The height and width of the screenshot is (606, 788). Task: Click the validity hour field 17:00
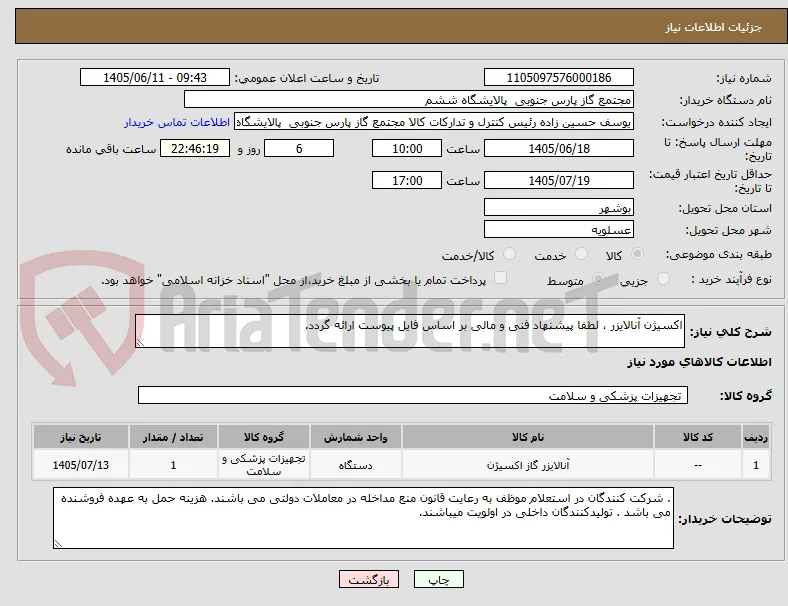coord(407,180)
